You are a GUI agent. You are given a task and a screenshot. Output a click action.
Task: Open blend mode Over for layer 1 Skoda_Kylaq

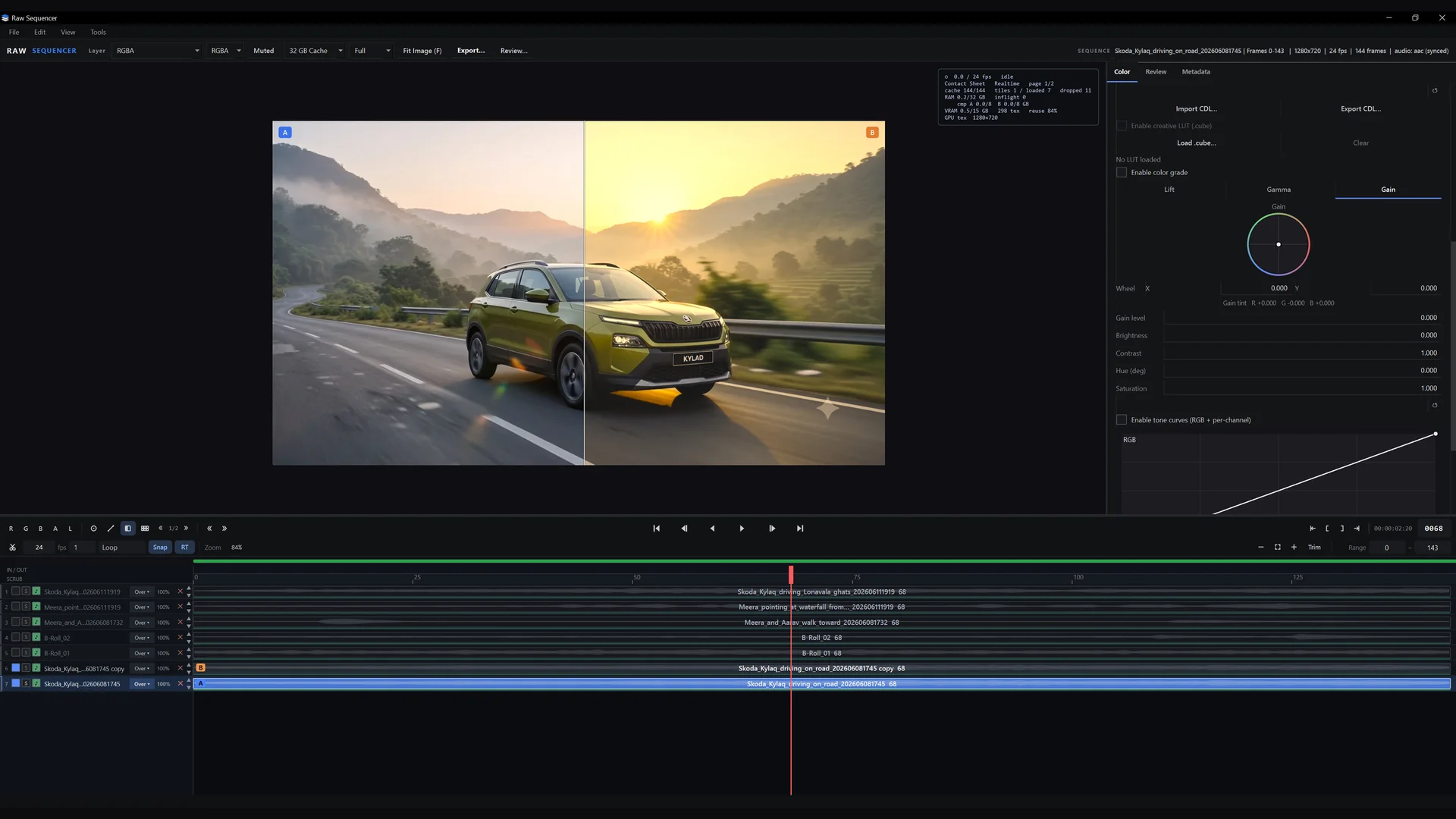(x=142, y=592)
